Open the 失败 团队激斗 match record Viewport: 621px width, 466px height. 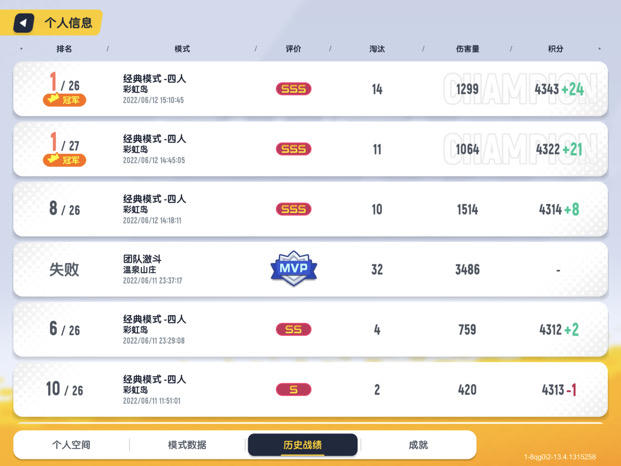click(310, 269)
